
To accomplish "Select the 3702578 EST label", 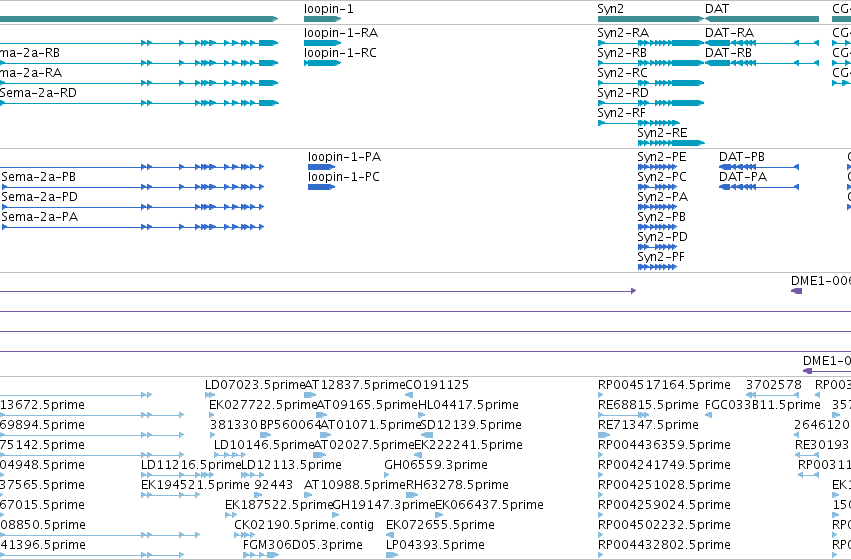I will pyautogui.click(x=773, y=385).
